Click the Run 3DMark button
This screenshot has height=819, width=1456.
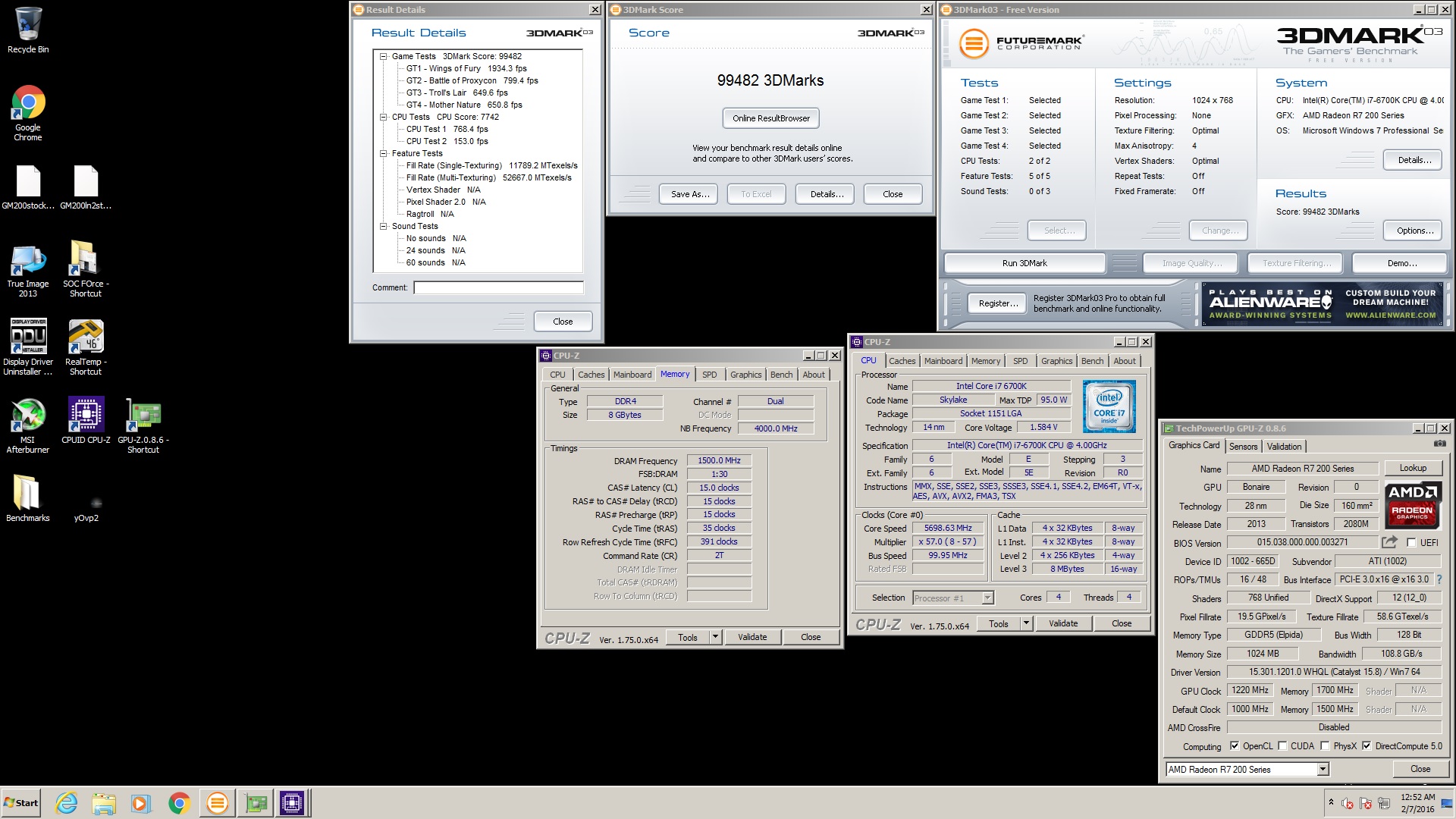[x=1024, y=263]
